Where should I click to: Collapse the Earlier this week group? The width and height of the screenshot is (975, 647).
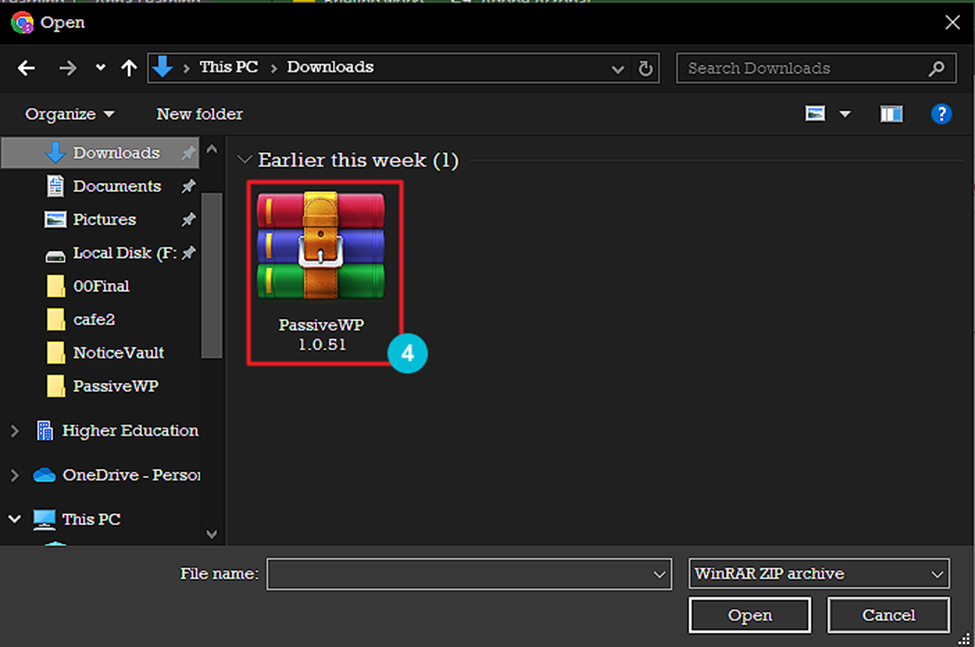[245, 160]
